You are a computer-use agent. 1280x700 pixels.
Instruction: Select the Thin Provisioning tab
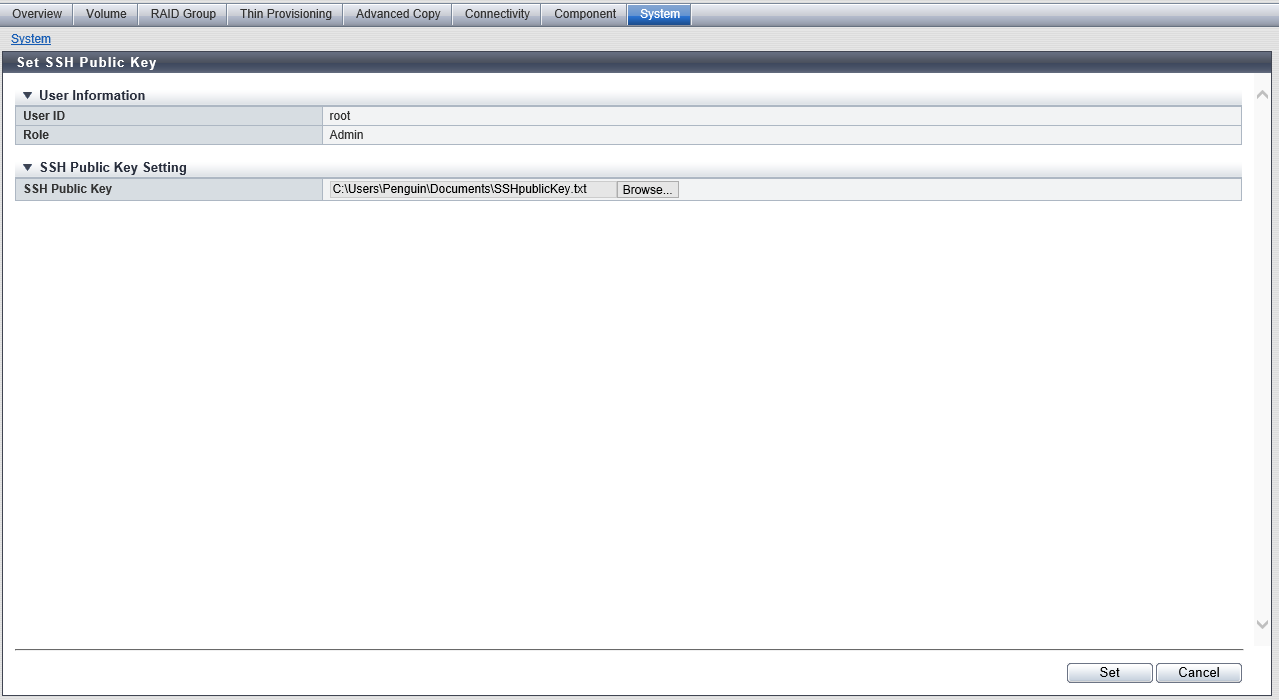click(x=285, y=14)
